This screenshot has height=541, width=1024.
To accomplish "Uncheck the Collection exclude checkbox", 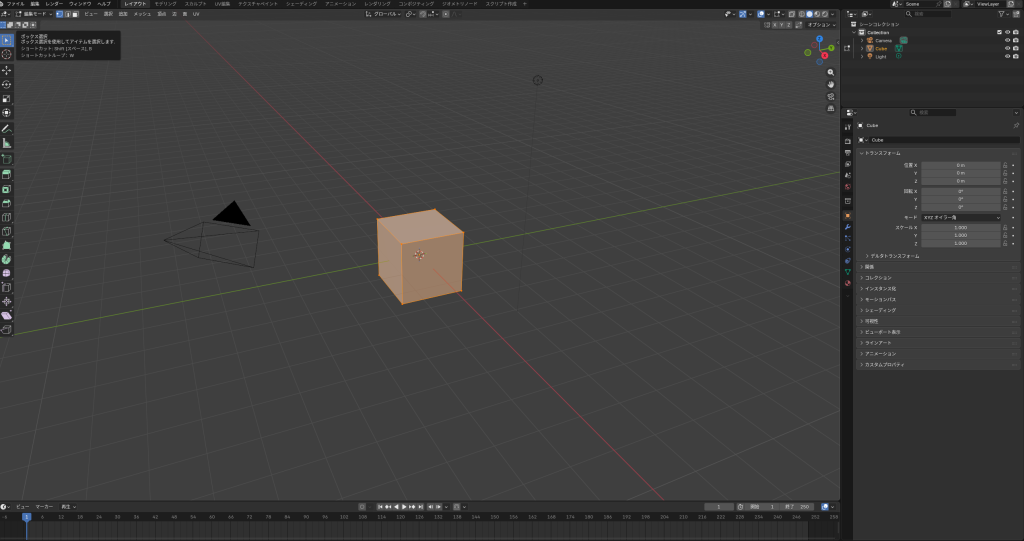I will [999, 32].
